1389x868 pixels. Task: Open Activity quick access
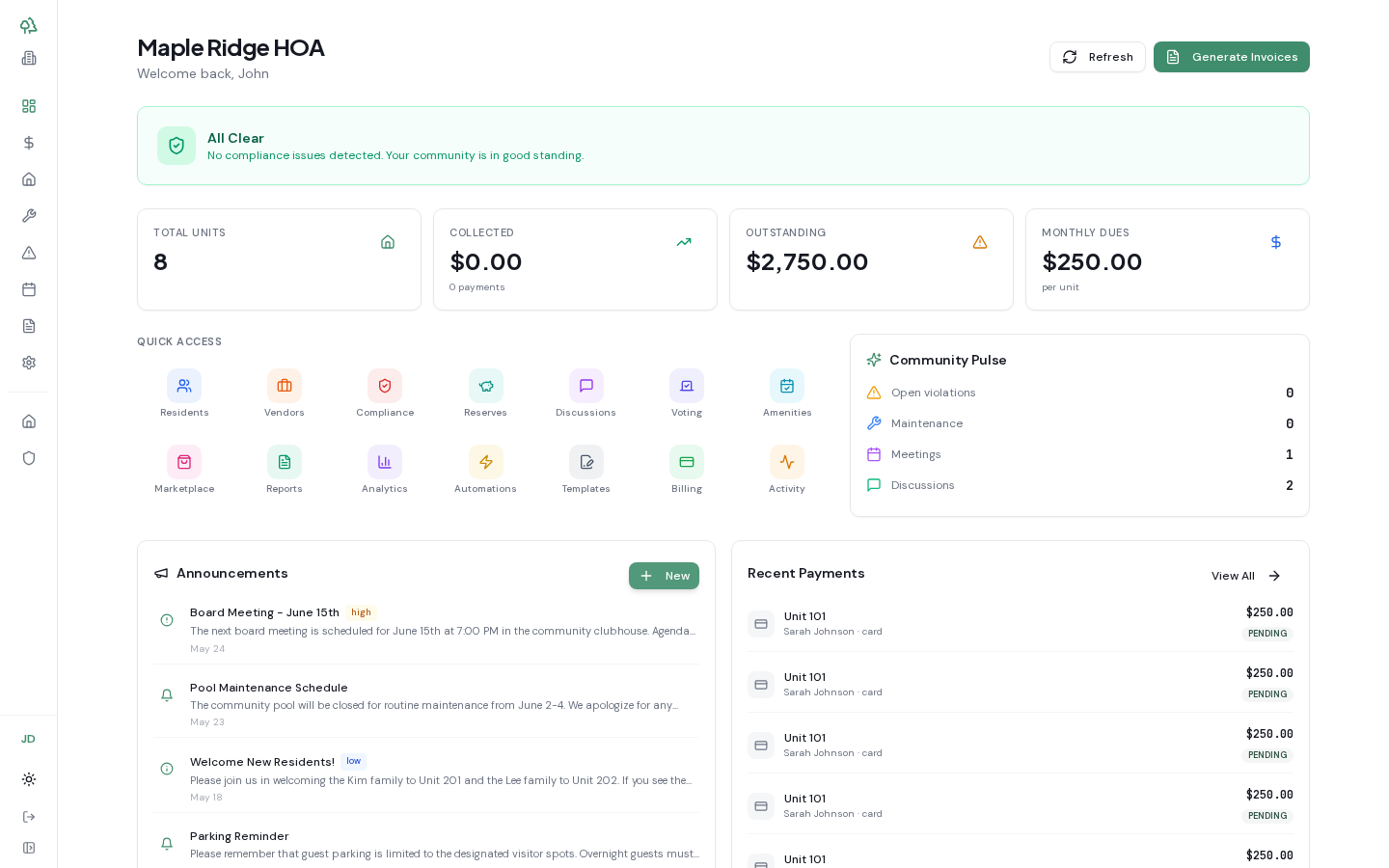pos(787,470)
